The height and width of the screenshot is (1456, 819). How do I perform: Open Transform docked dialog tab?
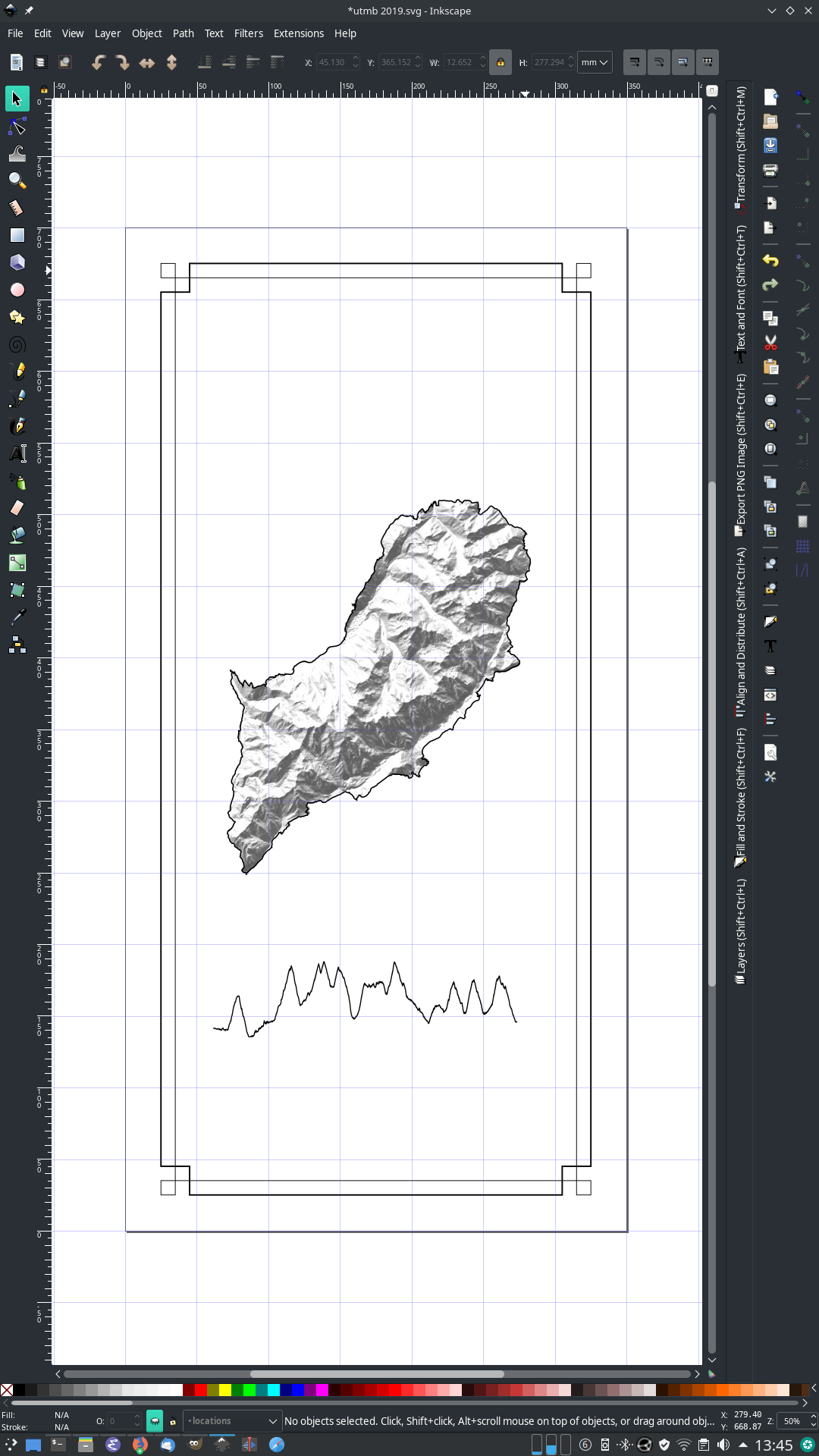(741, 149)
